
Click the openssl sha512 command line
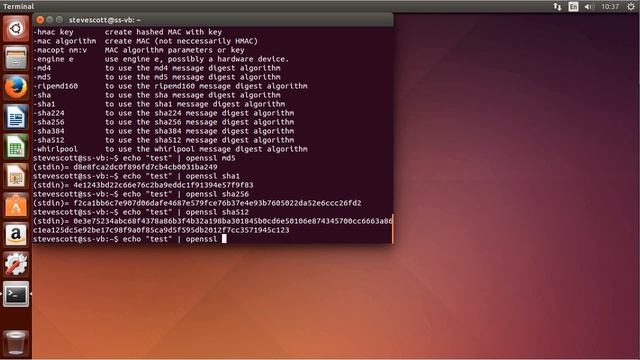(x=141, y=212)
